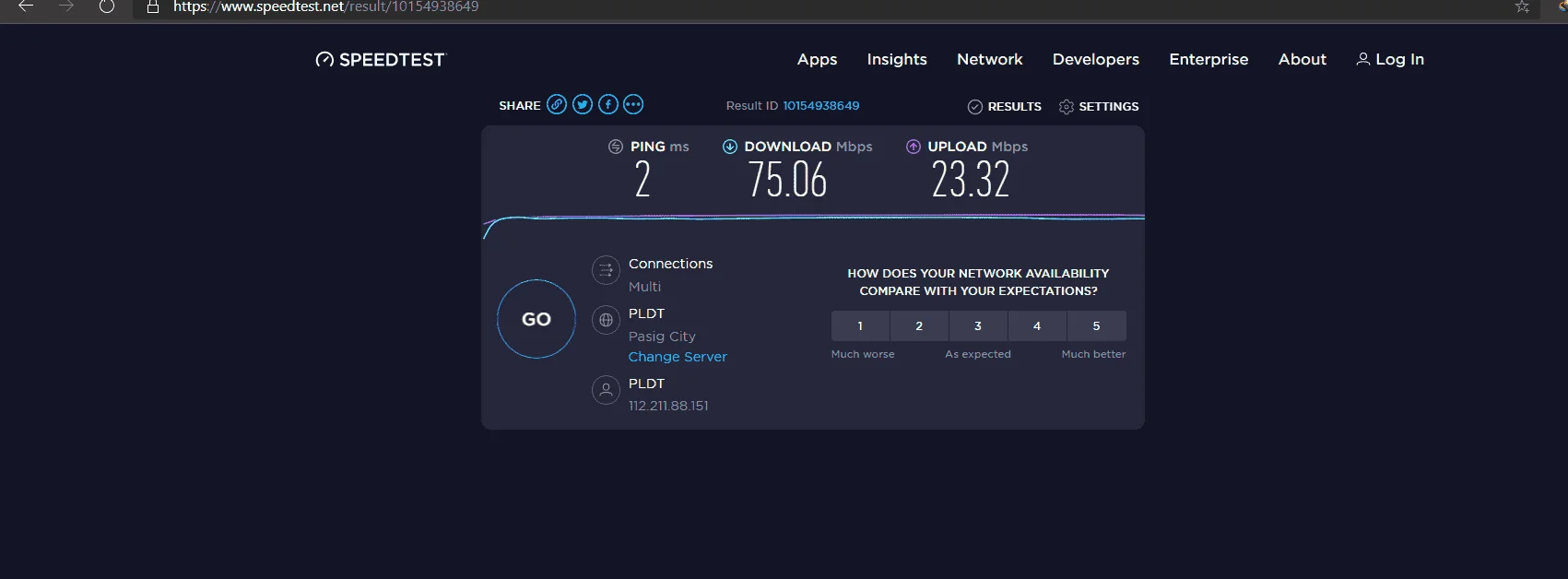This screenshot has height=579, width=1568.
Task: Rate network availability 2
Action: (x=919, y=325)
